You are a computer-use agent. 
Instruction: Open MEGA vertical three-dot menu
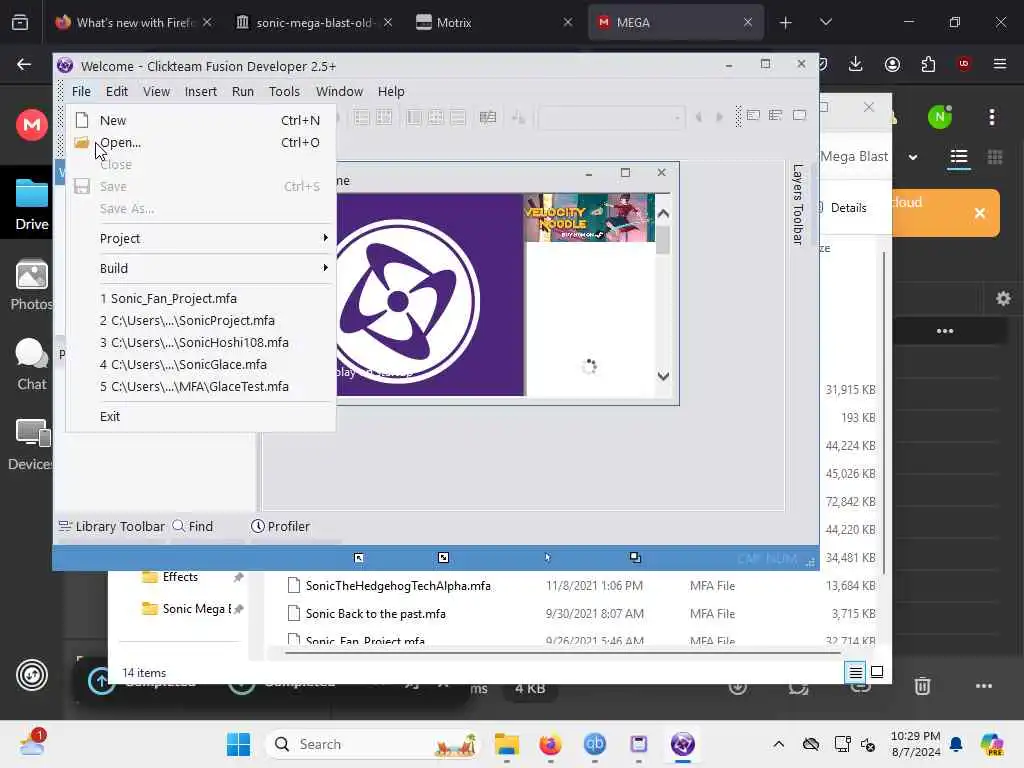click(x=992, y=118)
